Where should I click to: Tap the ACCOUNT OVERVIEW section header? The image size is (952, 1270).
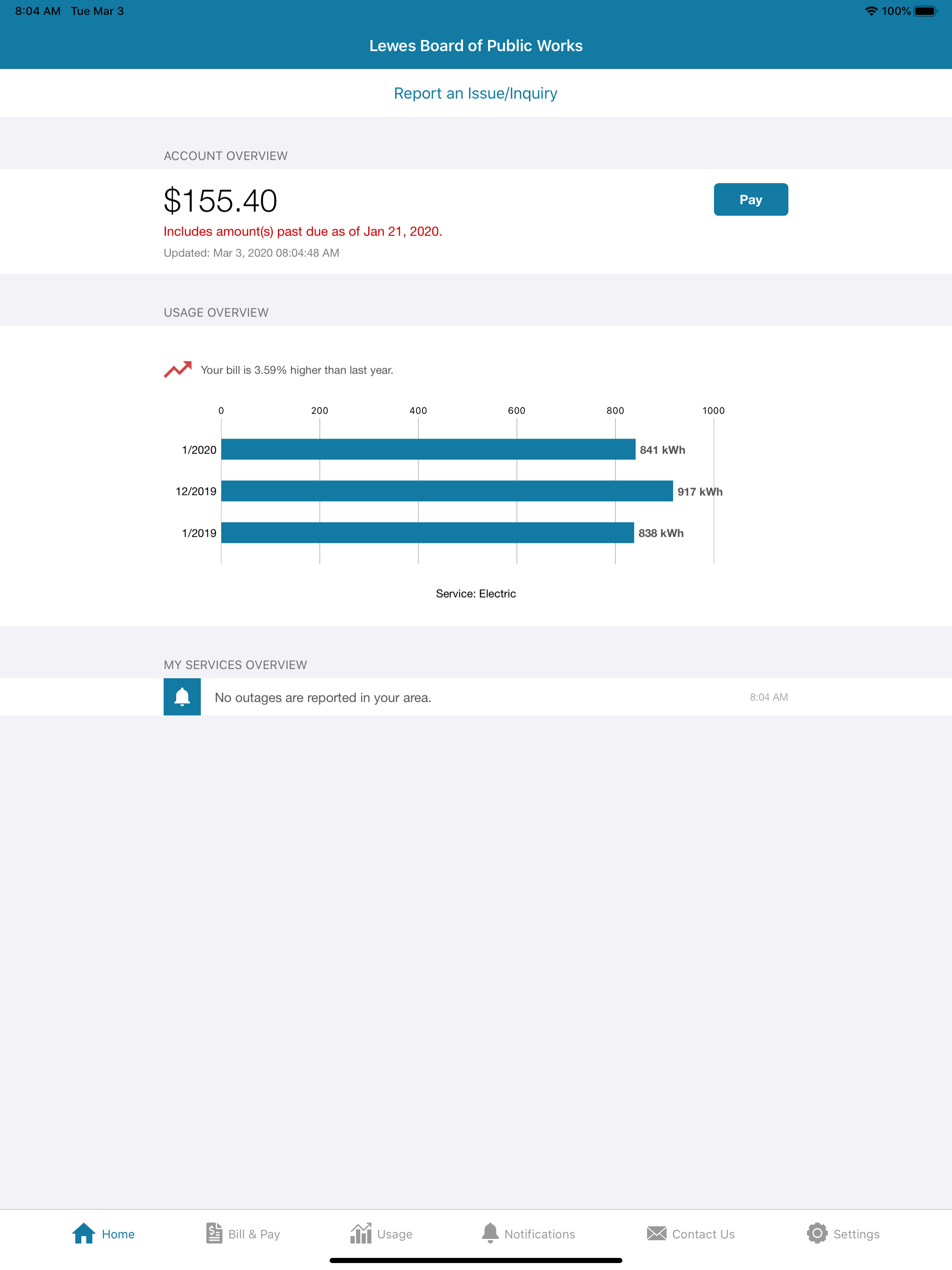point(225,156)
